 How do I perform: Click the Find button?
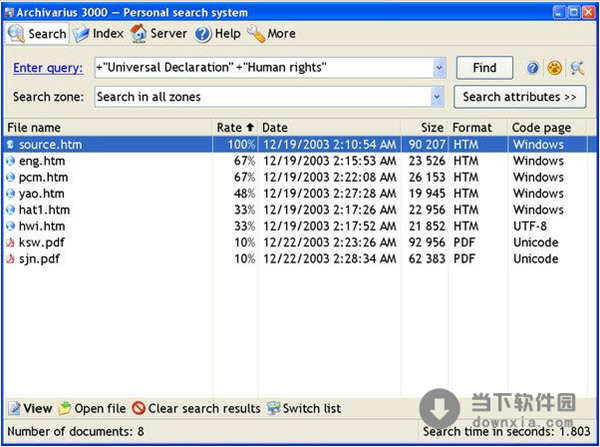pos(484,68)
